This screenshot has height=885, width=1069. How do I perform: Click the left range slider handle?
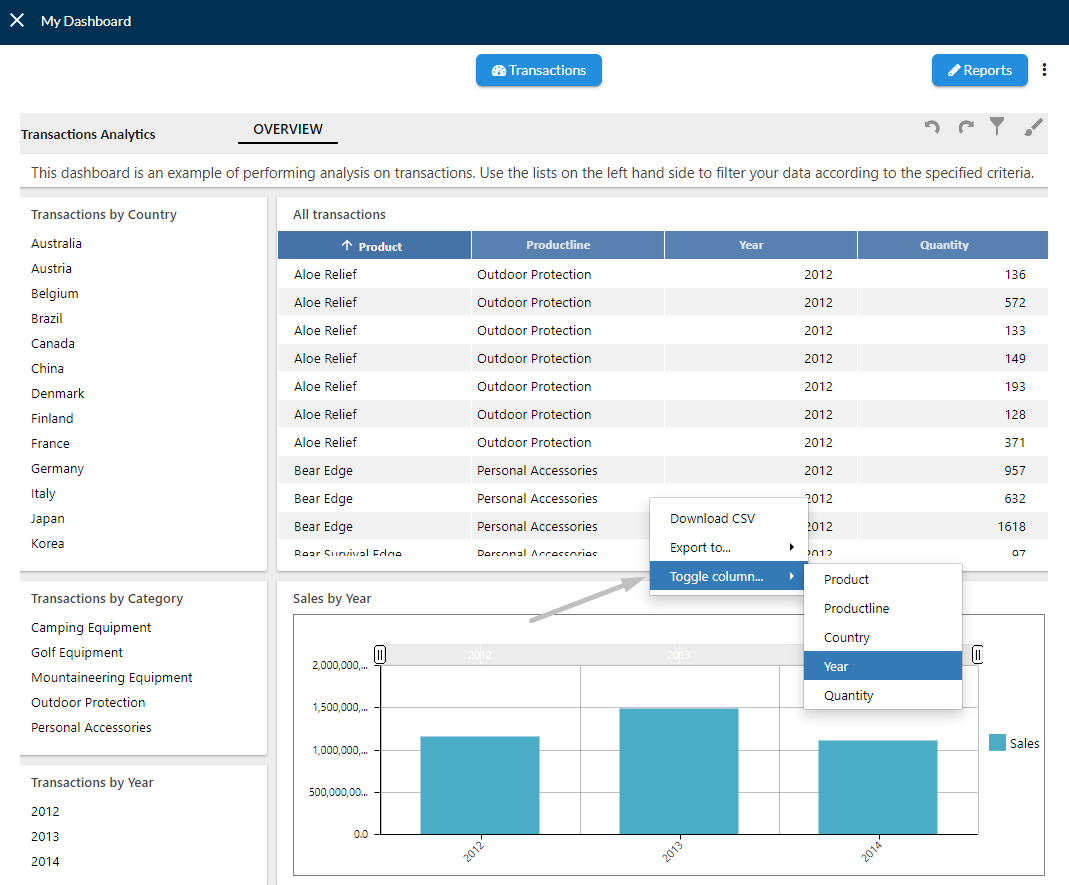coord(380,655)
